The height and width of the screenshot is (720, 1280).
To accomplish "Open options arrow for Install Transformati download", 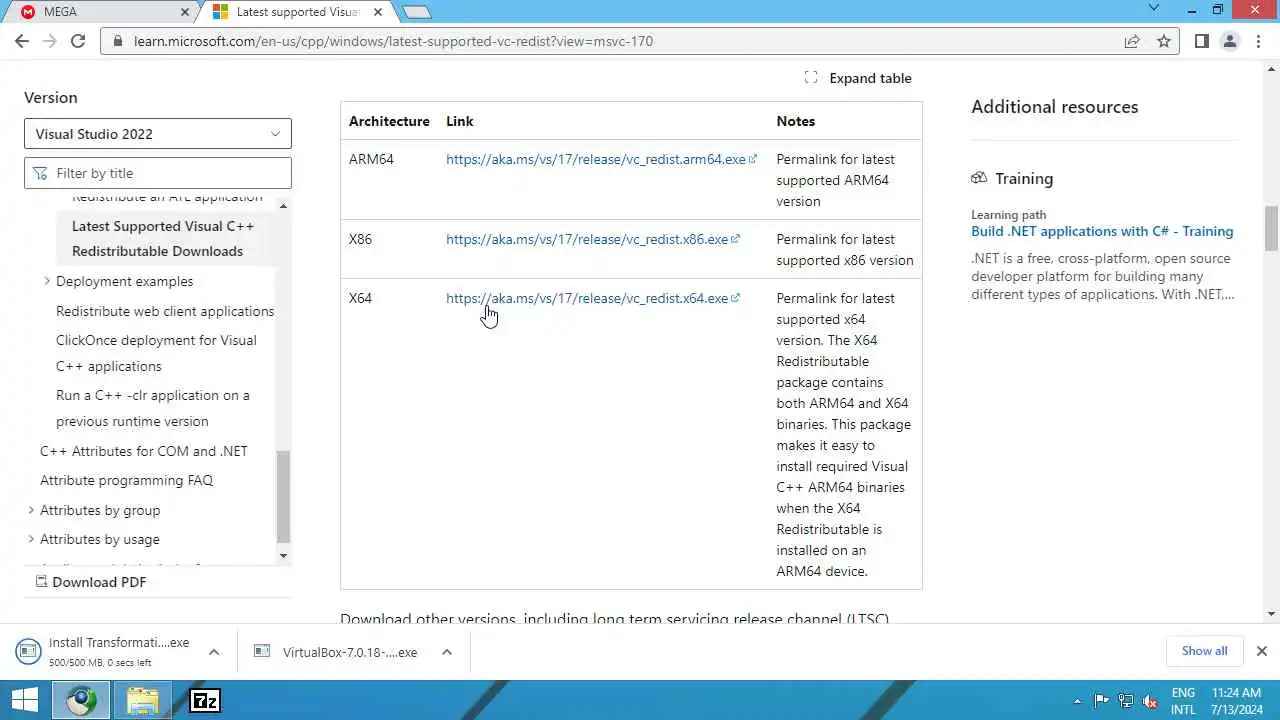I will click(213, 652).
